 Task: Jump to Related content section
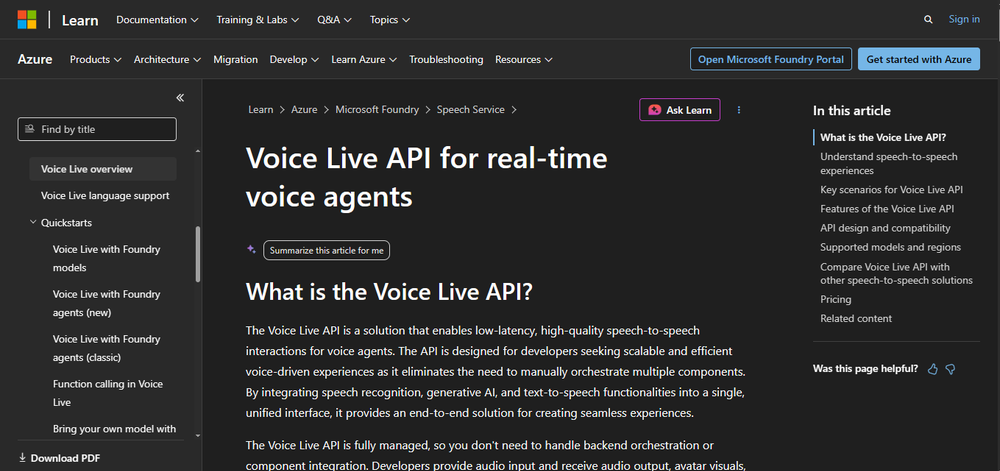click(856, 318)
